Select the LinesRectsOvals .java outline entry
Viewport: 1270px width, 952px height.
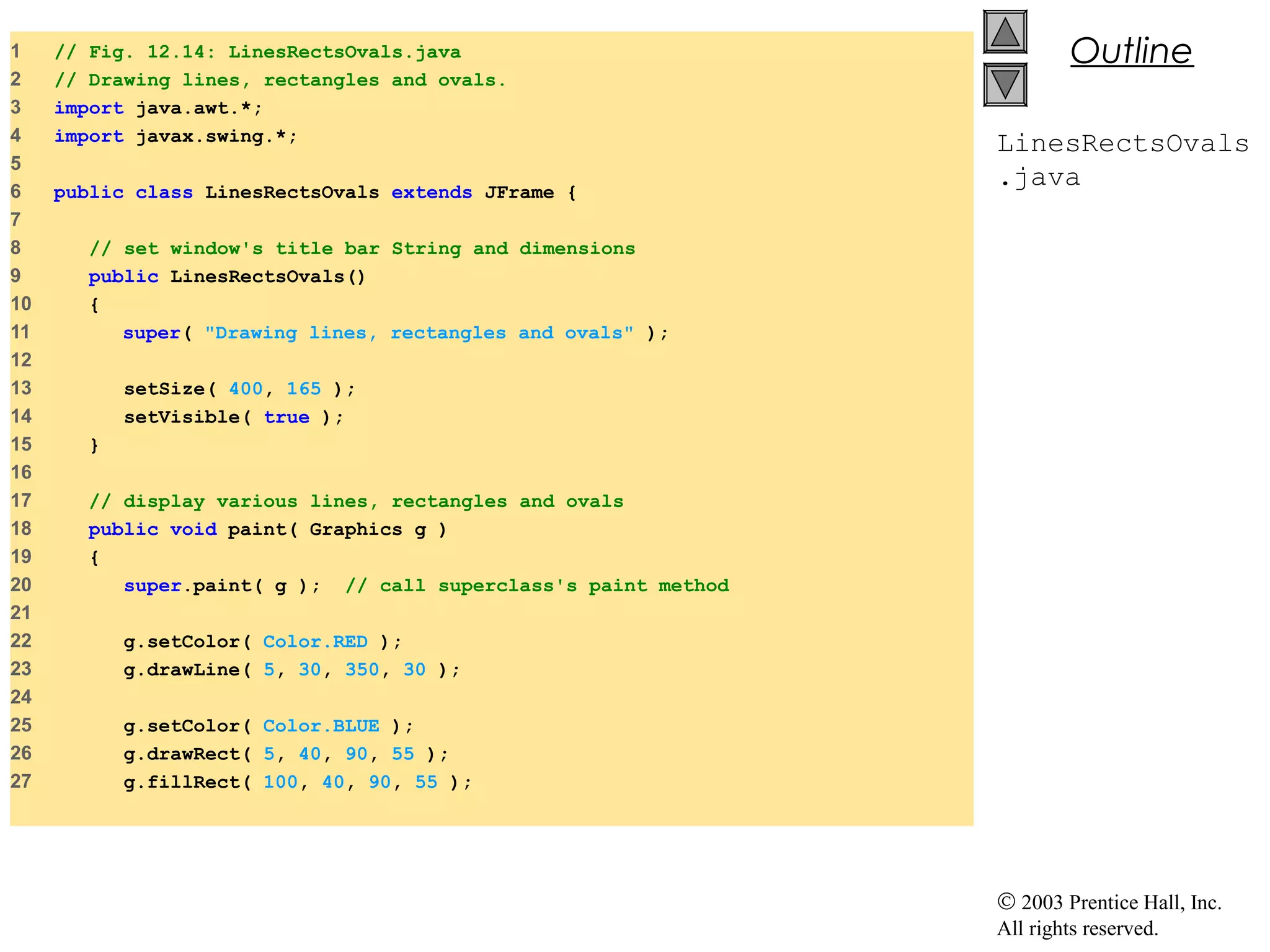pyautogui.click(x=1122, y=161)
